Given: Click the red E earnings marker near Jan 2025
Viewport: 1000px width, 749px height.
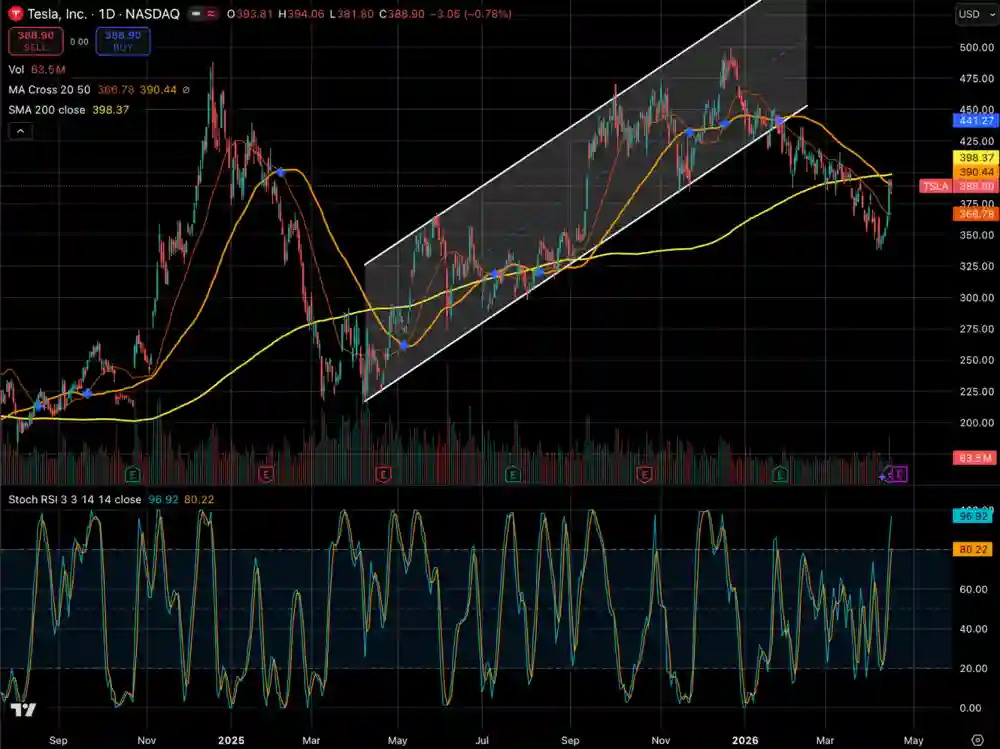Looking at the screenshot, I should [x=266, y=473].
